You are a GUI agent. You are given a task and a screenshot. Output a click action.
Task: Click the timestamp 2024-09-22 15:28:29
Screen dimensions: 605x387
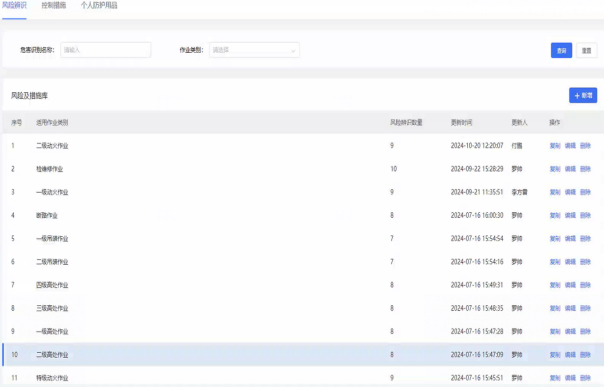click(x=477, y=169)
